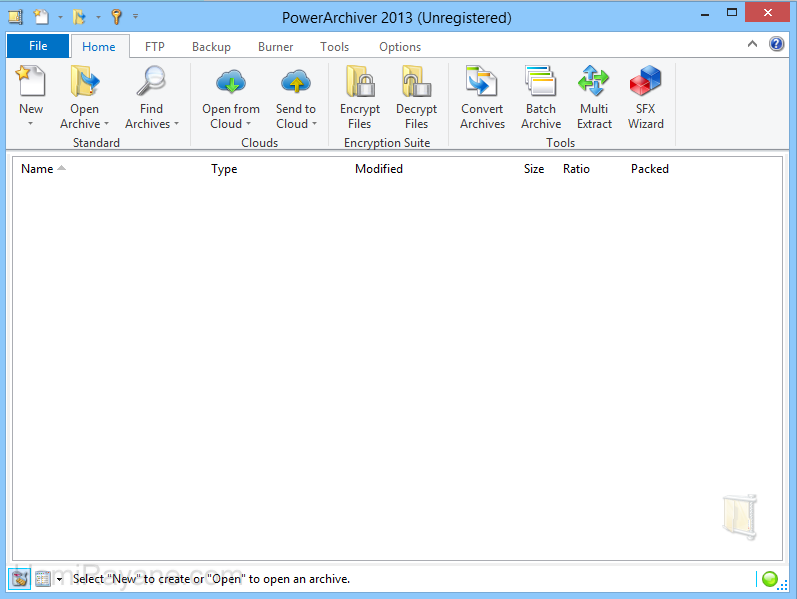Click the blue Help question mark icon
This screenshot has width=797, height=599.
(776, 44)
